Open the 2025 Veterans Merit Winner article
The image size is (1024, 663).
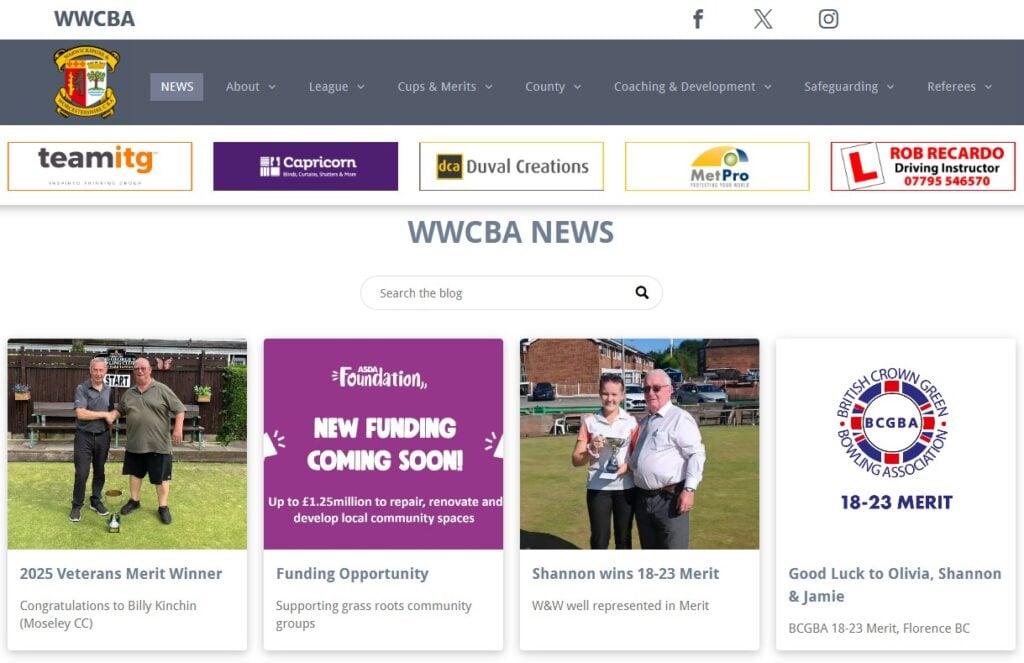click(121, 574)
